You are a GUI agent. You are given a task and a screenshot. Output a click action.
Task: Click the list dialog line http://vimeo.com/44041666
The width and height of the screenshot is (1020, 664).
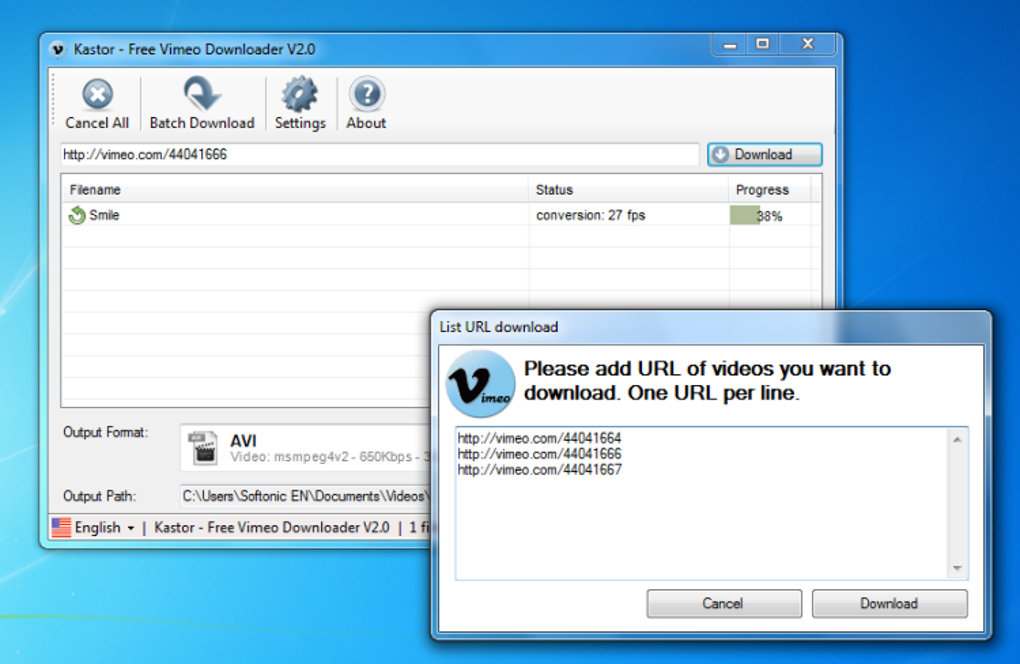[539, 454]
